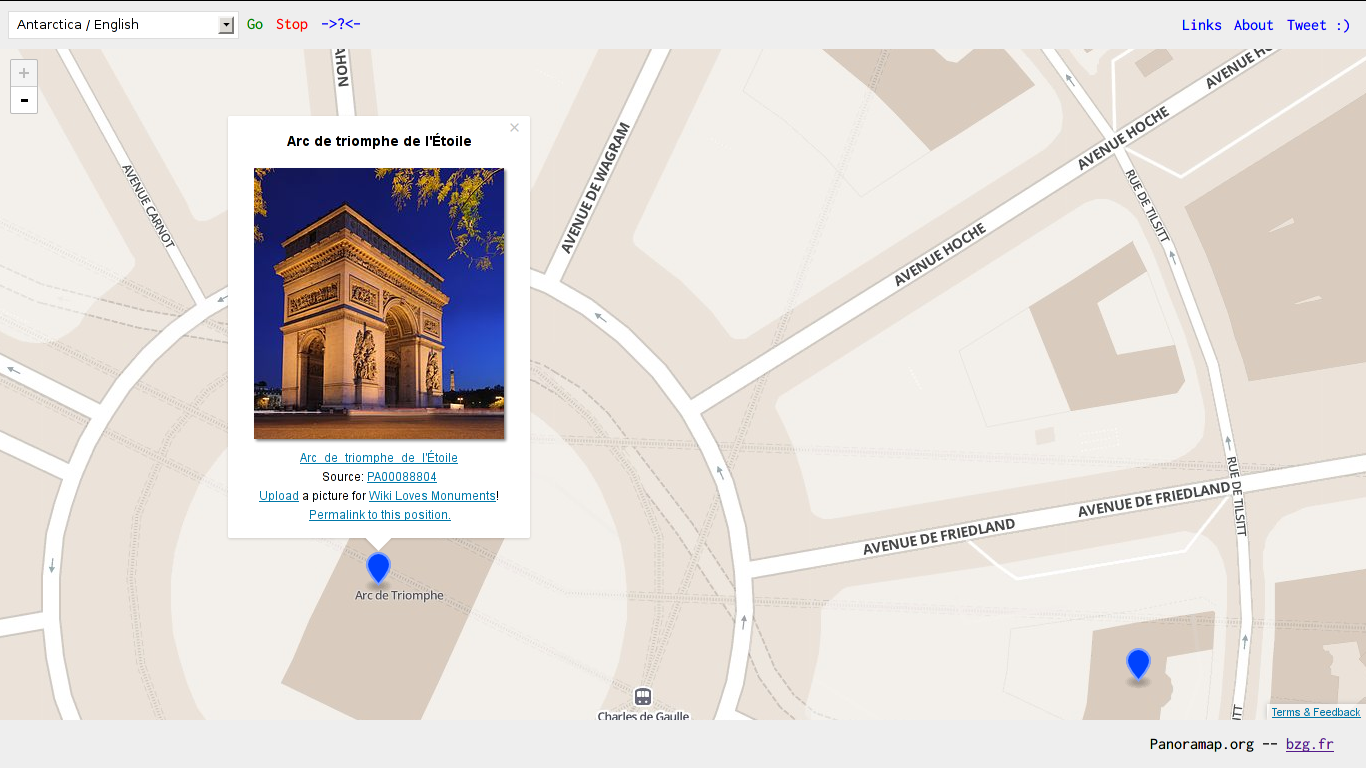The width and height of the screenshot is (1366, 768).
Task: Click the popup title Arc de triomphe de l'Étoile
Action: [379, 141]
